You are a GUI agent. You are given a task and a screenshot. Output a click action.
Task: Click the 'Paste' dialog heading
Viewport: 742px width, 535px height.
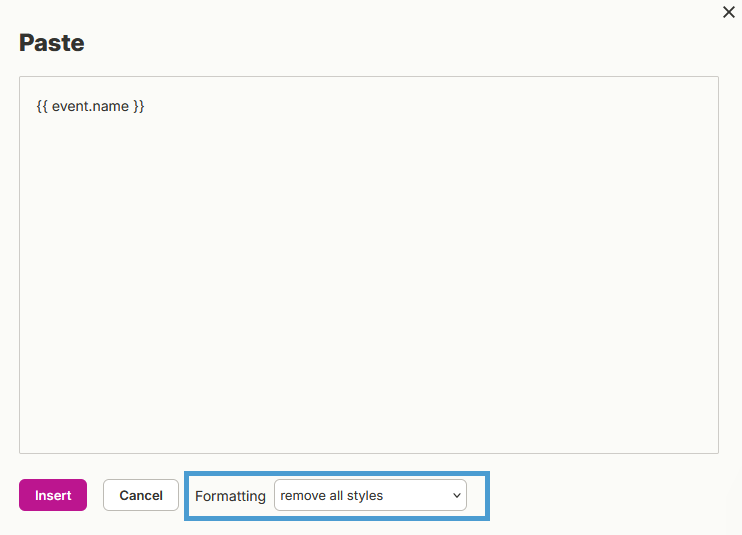tap(52, 43)
